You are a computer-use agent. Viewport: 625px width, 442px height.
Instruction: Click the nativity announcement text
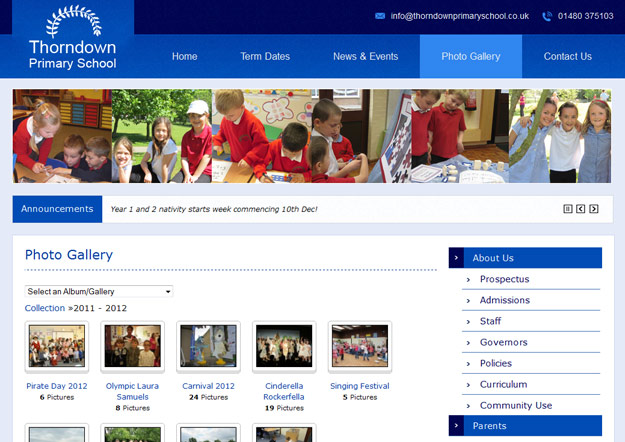coord(214,209)
